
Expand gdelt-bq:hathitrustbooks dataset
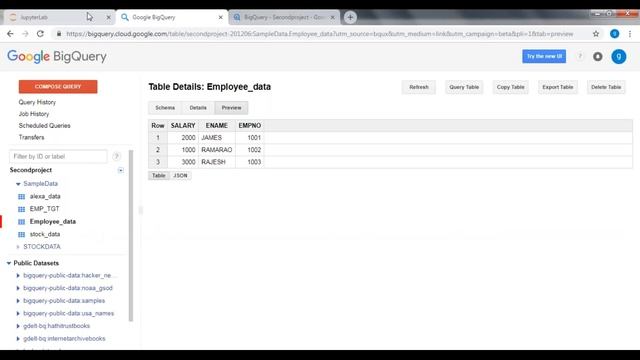18,326
